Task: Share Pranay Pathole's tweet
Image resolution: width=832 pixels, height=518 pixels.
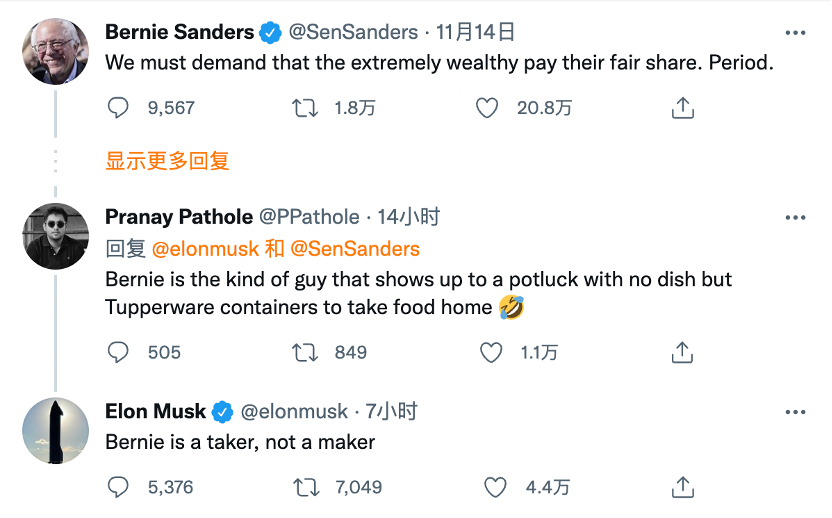Action: click(683, 352)
